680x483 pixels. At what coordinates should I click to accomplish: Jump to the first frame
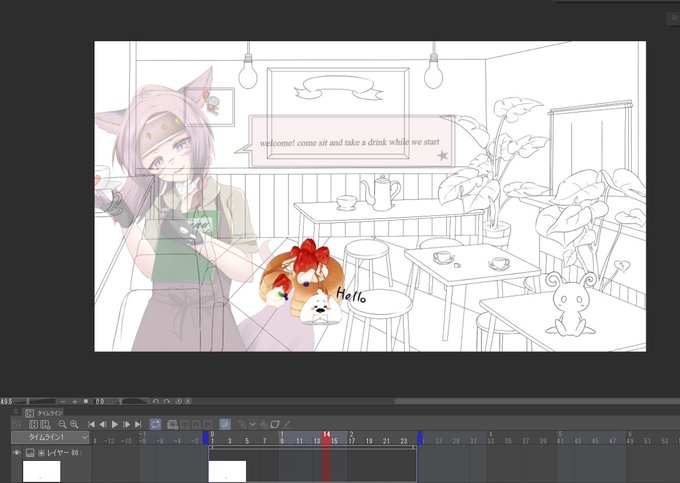pos(92,424)
